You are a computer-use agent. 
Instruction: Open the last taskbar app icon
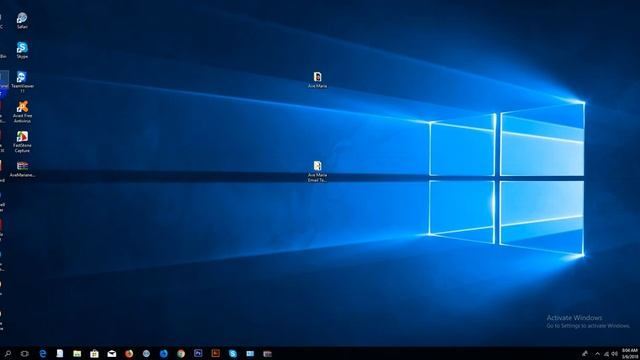(267, 353)
